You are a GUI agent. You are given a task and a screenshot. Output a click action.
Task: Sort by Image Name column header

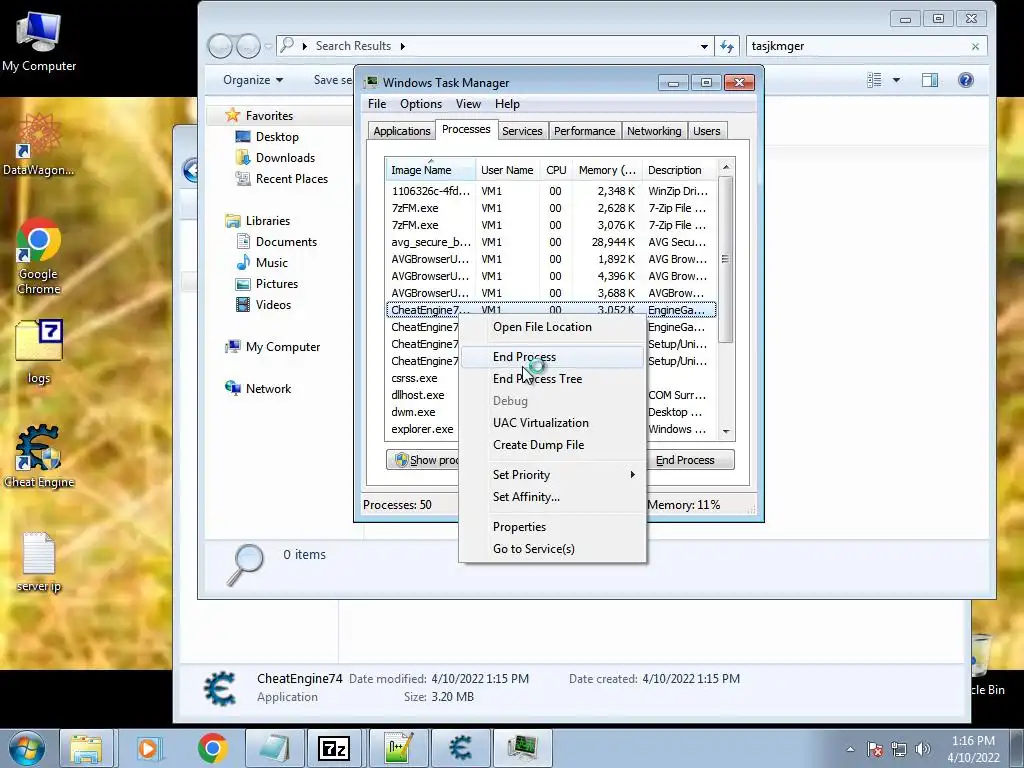point(430,170)
